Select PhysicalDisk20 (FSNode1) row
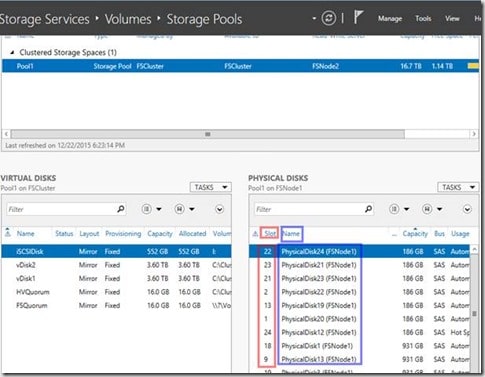Screen dimensions: 485x377 360,319
